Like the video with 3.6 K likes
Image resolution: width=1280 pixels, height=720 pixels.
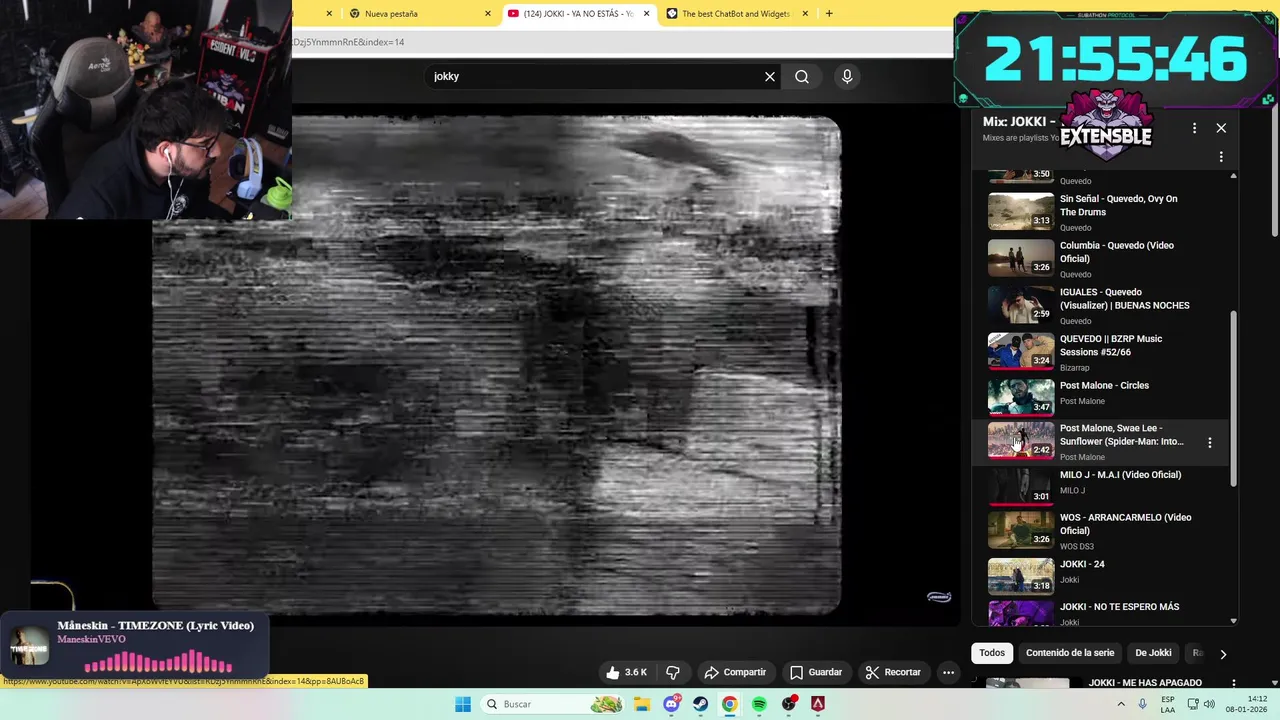click(x=627, y=672)
